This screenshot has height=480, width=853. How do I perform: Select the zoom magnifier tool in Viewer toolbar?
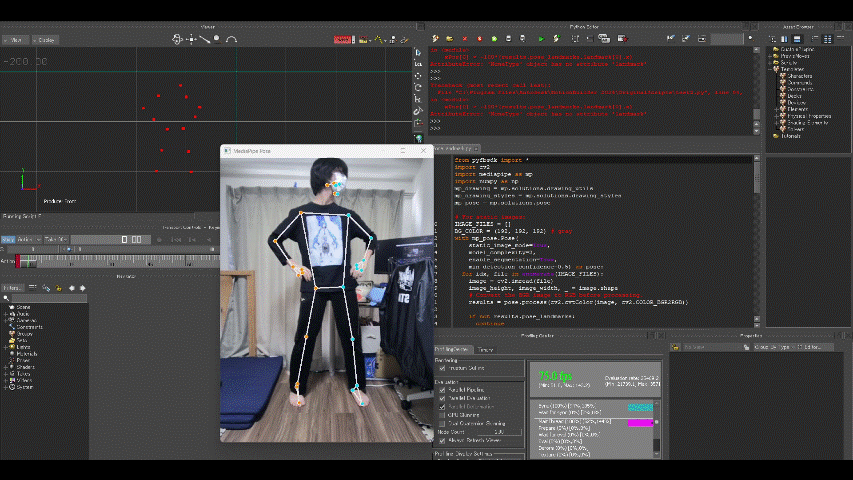pyautogui.click(x=217, y=39)
